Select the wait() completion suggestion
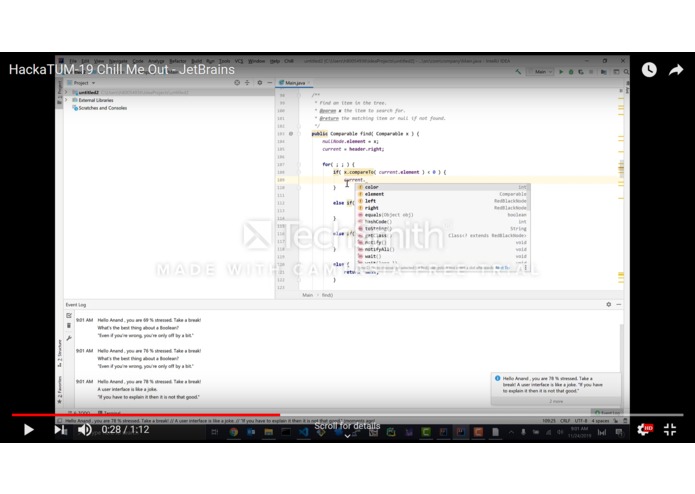This screenshot has height=494, width=695. pyautogui.click(x=442, y=256)
